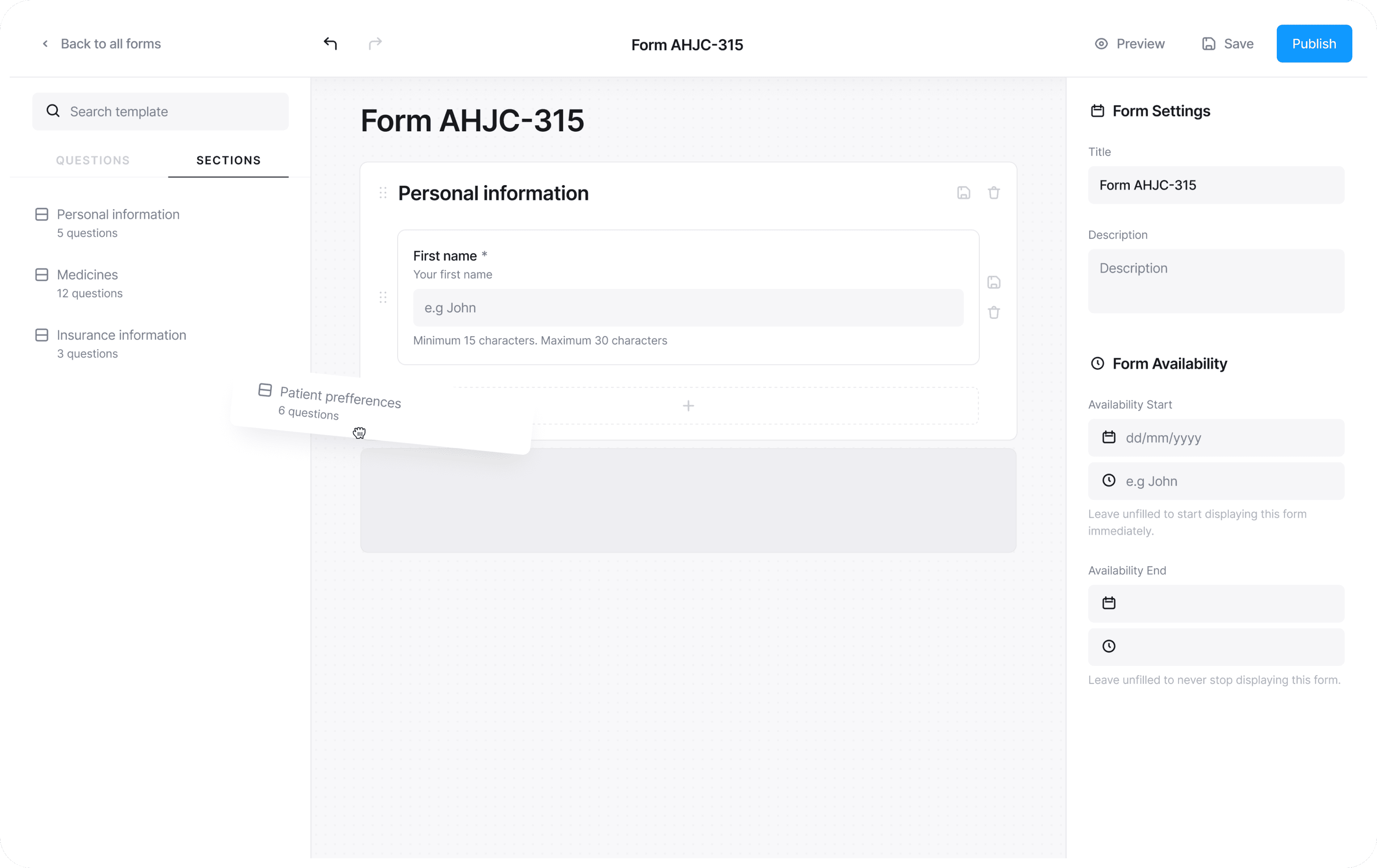The image size is (1377, 868).
Task: Select the Sections tab
Action: click(228, 161)
